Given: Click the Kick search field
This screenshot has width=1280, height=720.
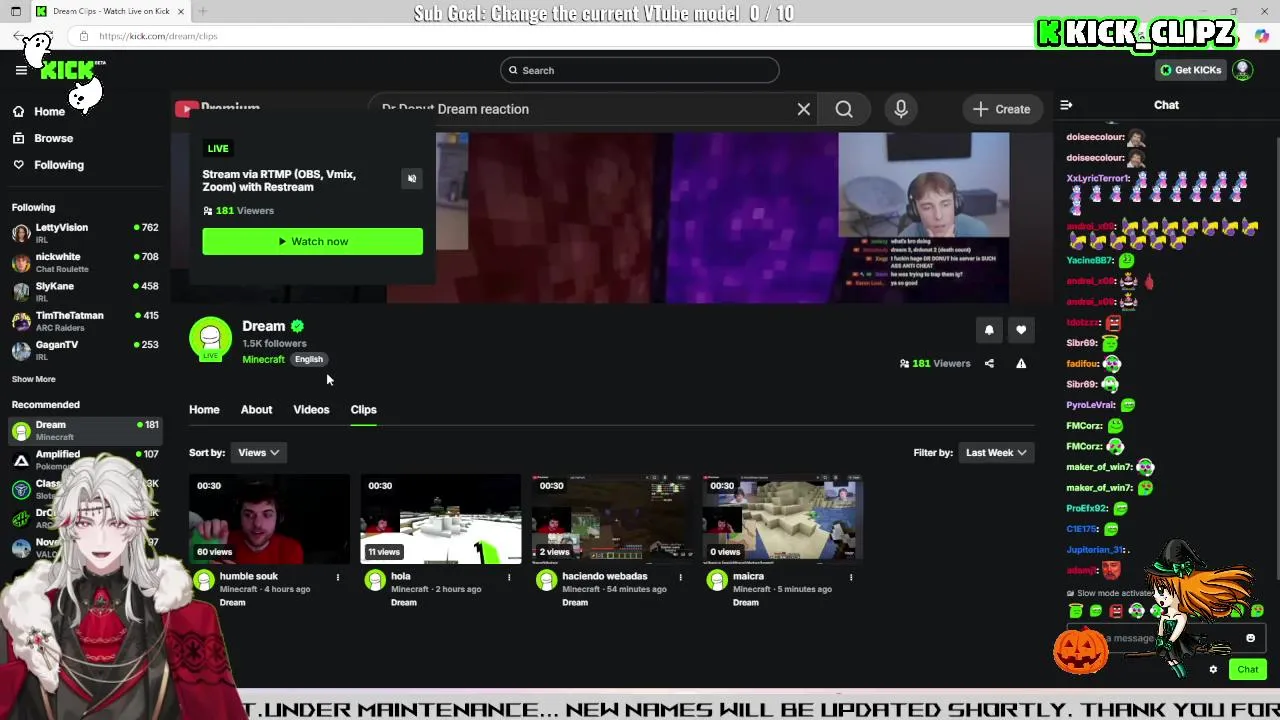Looking at the screenshot, I should pyautogui.click(x=640, y=70).
